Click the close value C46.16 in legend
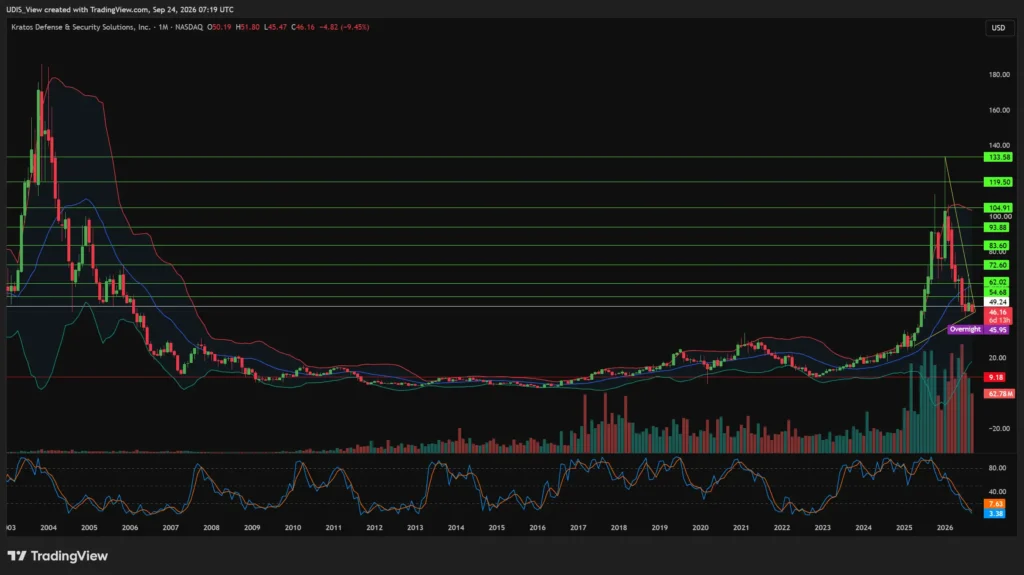 click(x=303, y=27)
